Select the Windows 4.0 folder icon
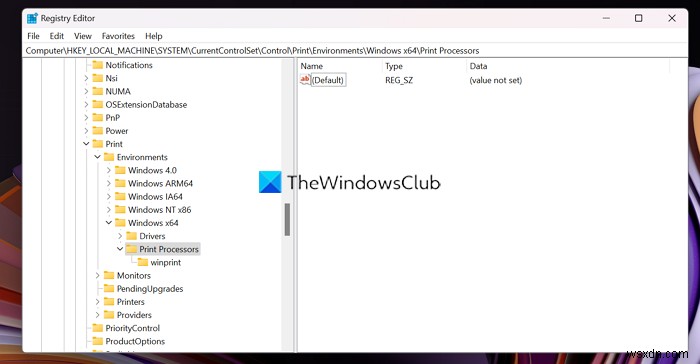Screen dimensions: 700x364 [120, 170]
